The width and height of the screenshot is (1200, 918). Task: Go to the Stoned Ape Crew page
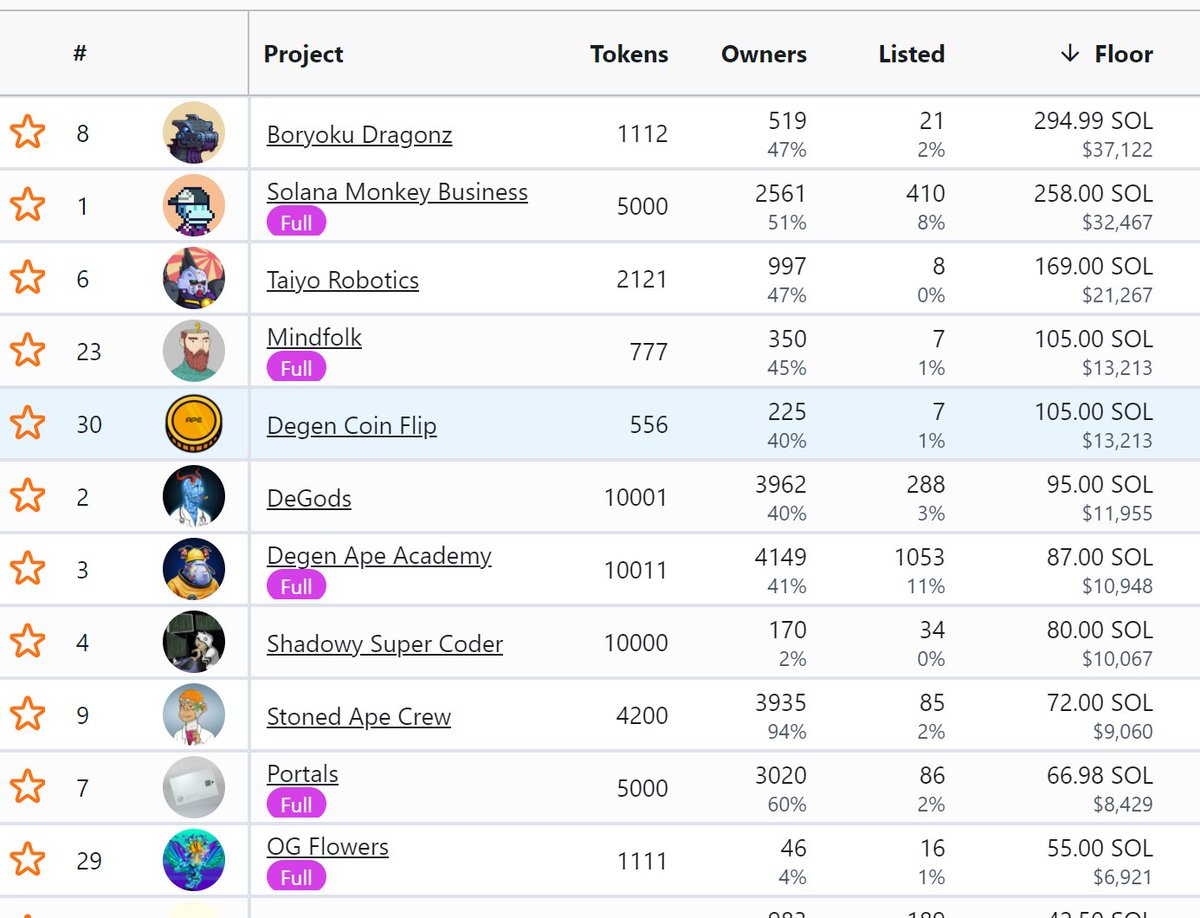pyautogui.click(x=359, y=717)
